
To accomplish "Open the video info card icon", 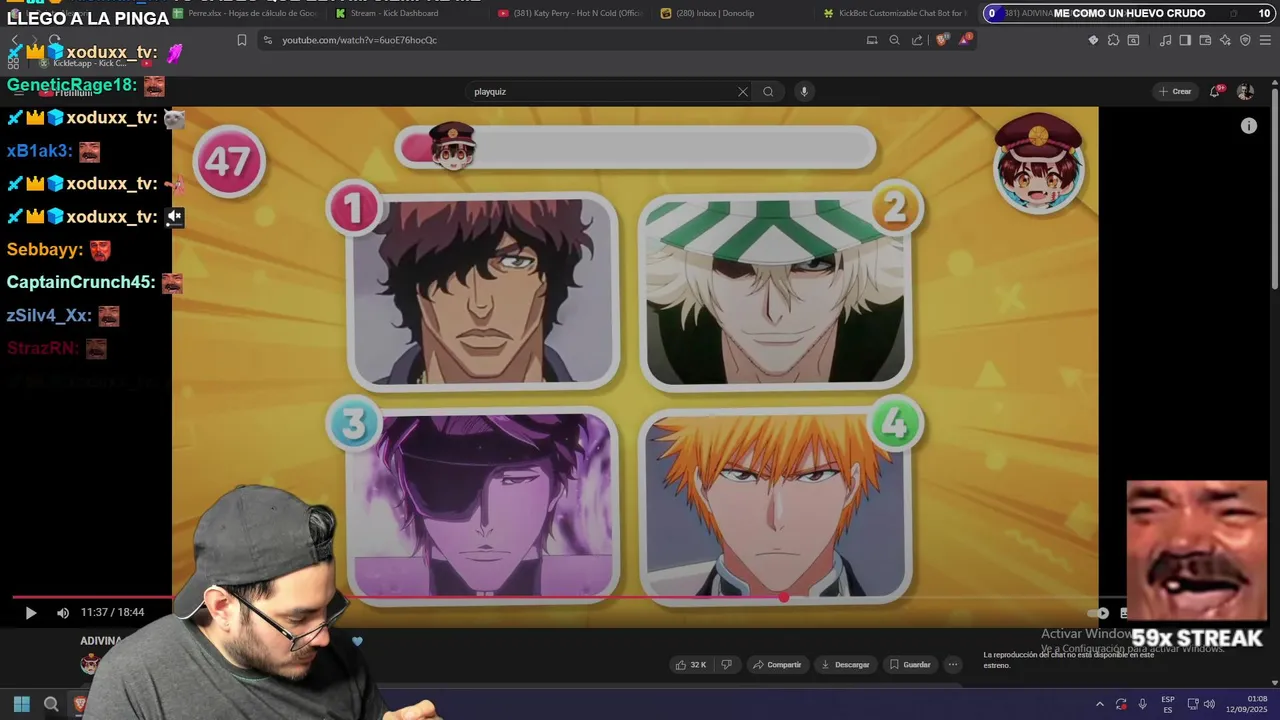I will coord(1248,126).
